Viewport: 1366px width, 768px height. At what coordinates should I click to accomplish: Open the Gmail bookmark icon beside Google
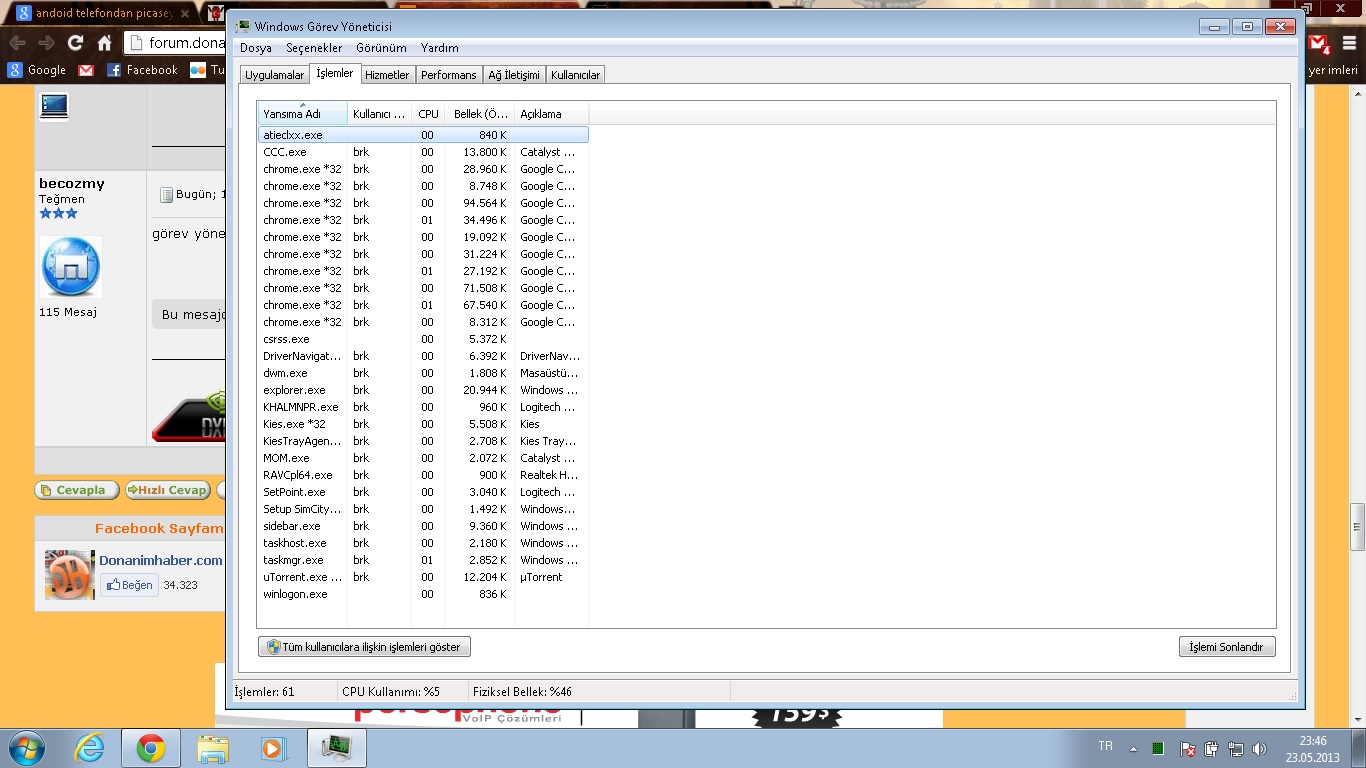click(x=86, y=70)
